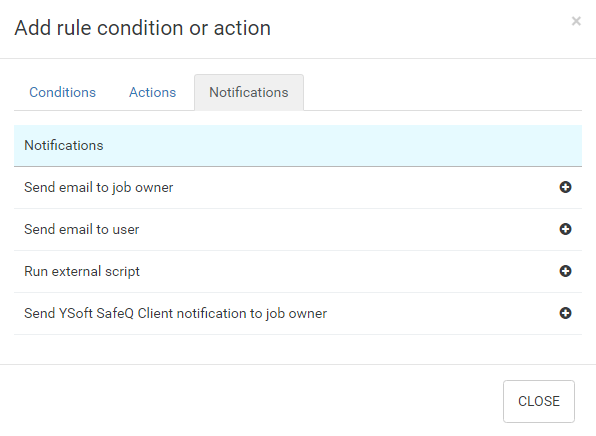Click the word CLOSE in the footer

coord(539,401)
